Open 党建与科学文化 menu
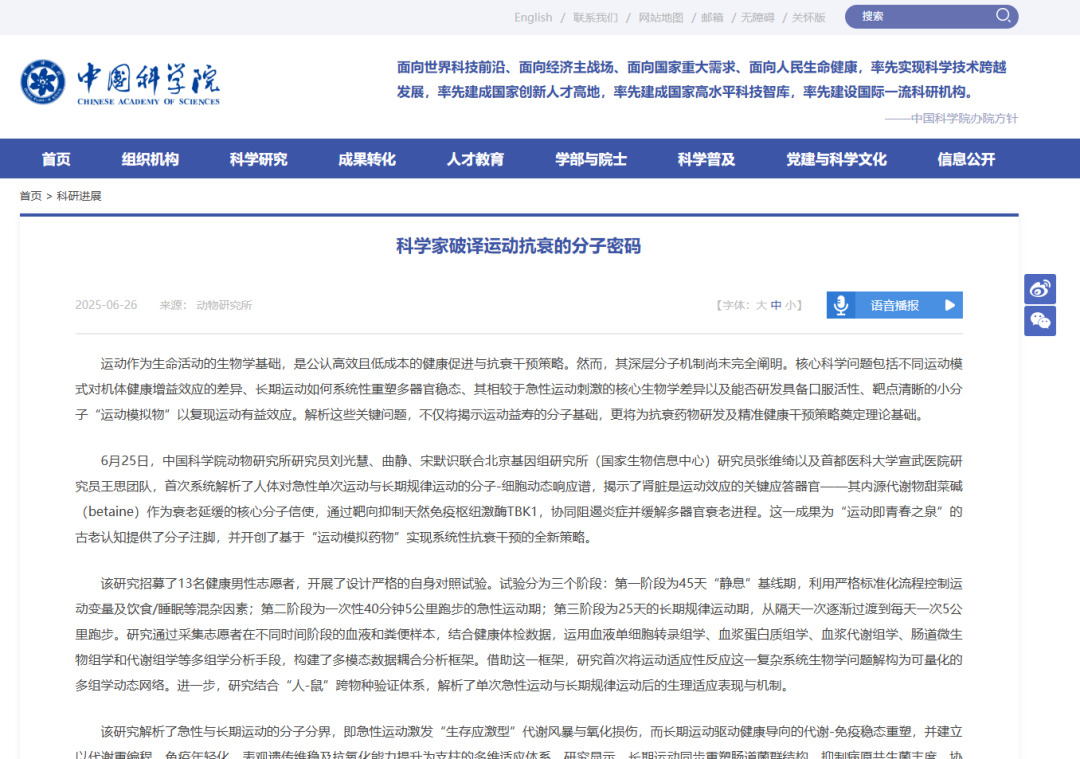Viewport: 1080px width, 759px height. pos(836,159)
